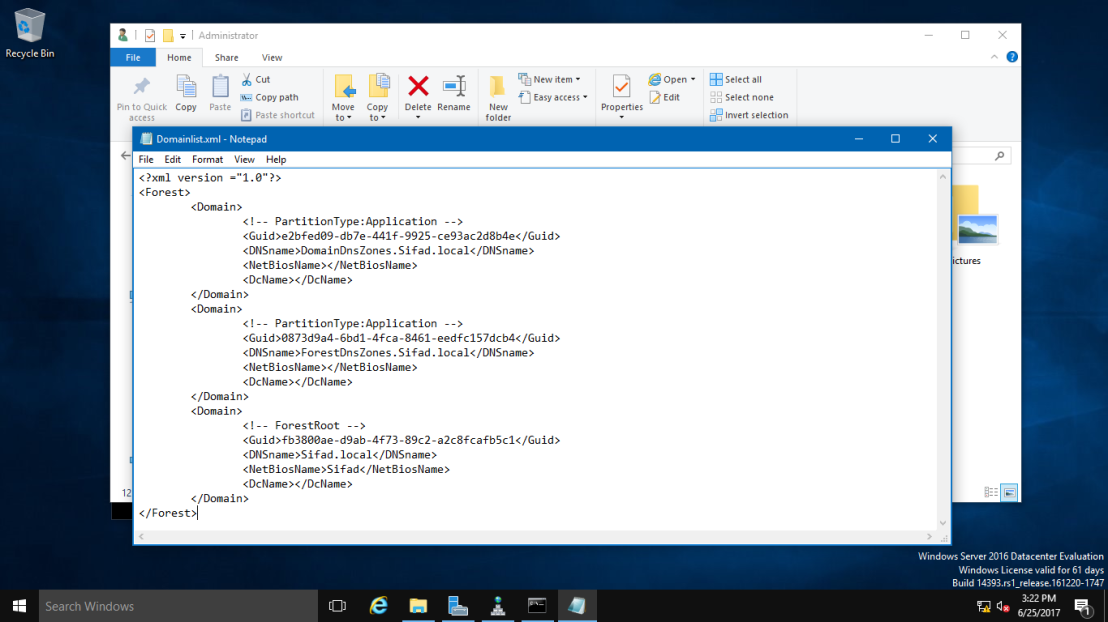This screenshot has height=622, width=1108.
Task: Switch to large icons view toggle
Action: [1009, 493]
